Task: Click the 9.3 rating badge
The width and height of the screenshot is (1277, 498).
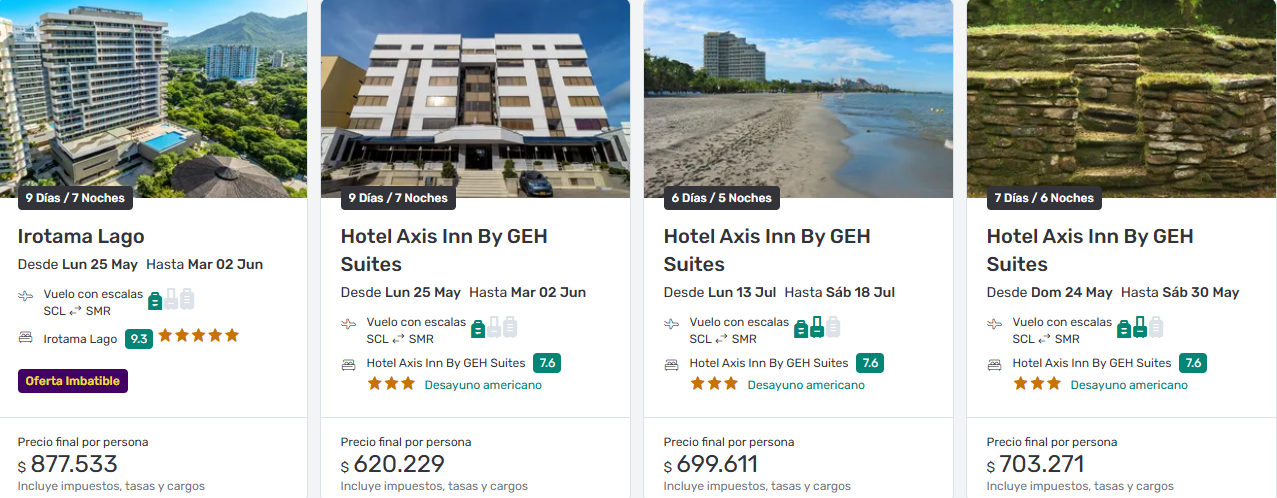Action: click(139, 339)
